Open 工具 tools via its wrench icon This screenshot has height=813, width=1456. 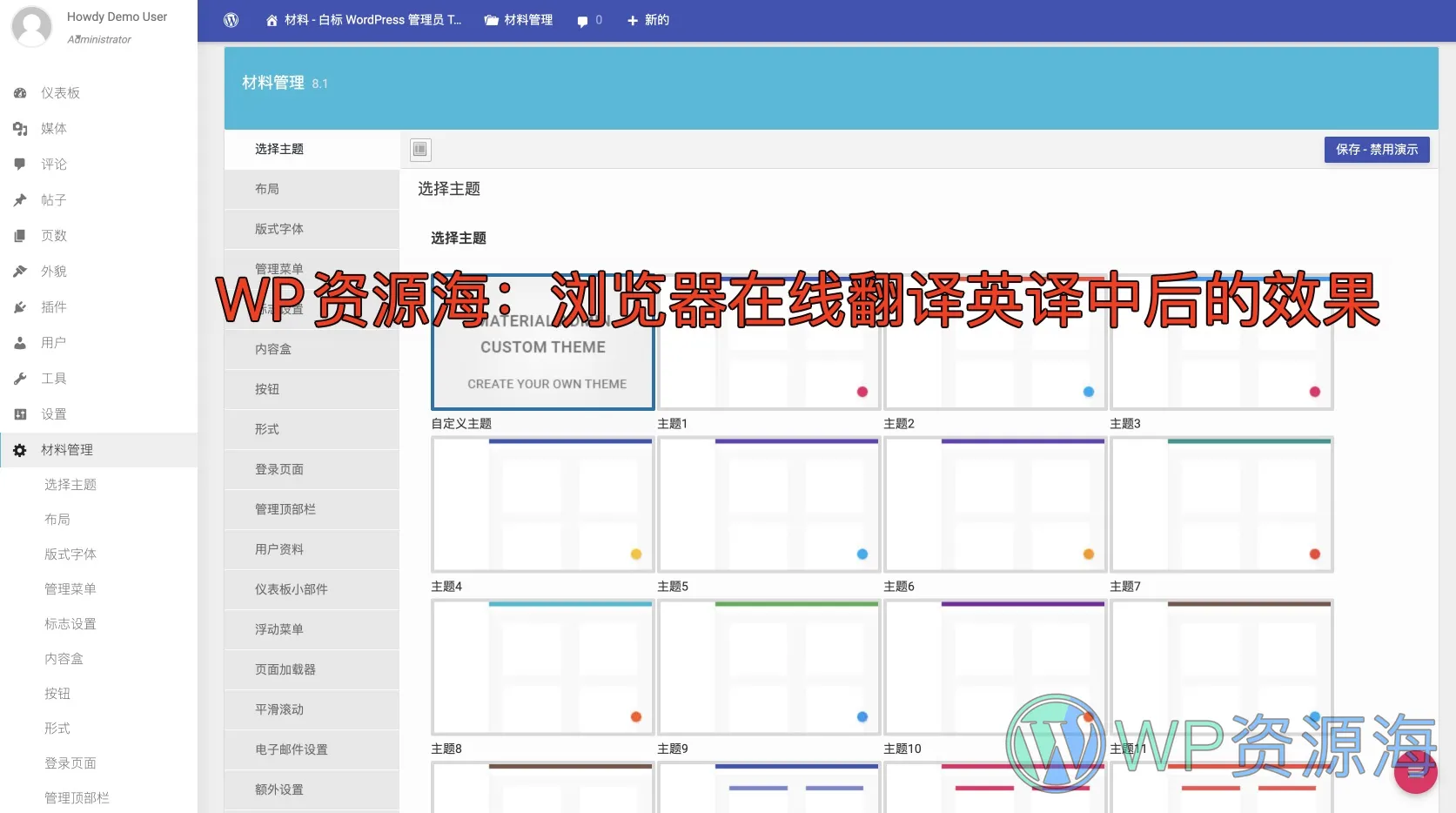tap(20, 379)
